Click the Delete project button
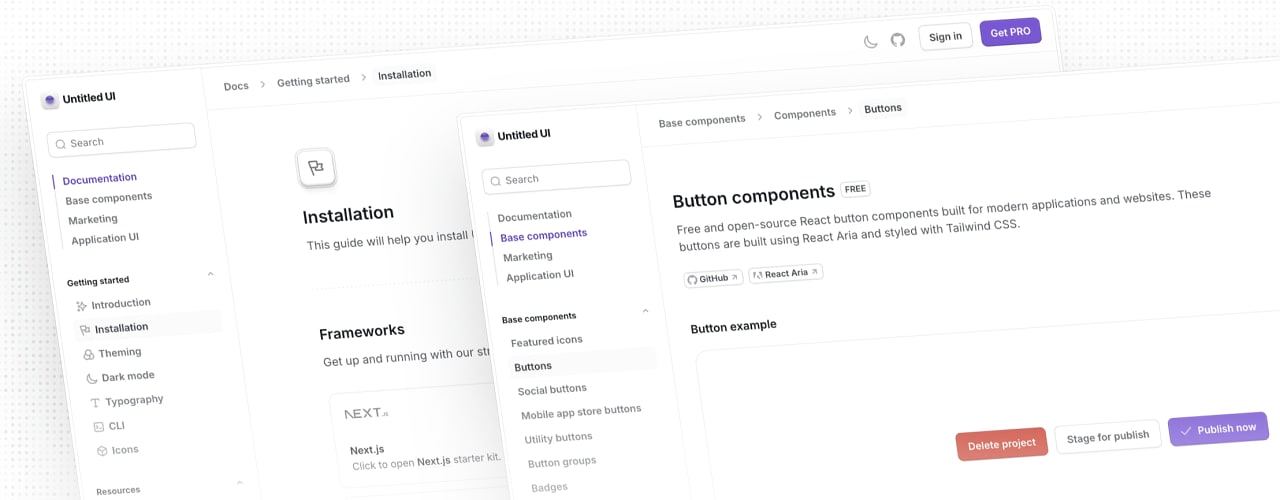Viewport: 1280px width, 500px height. point(1002,444)
